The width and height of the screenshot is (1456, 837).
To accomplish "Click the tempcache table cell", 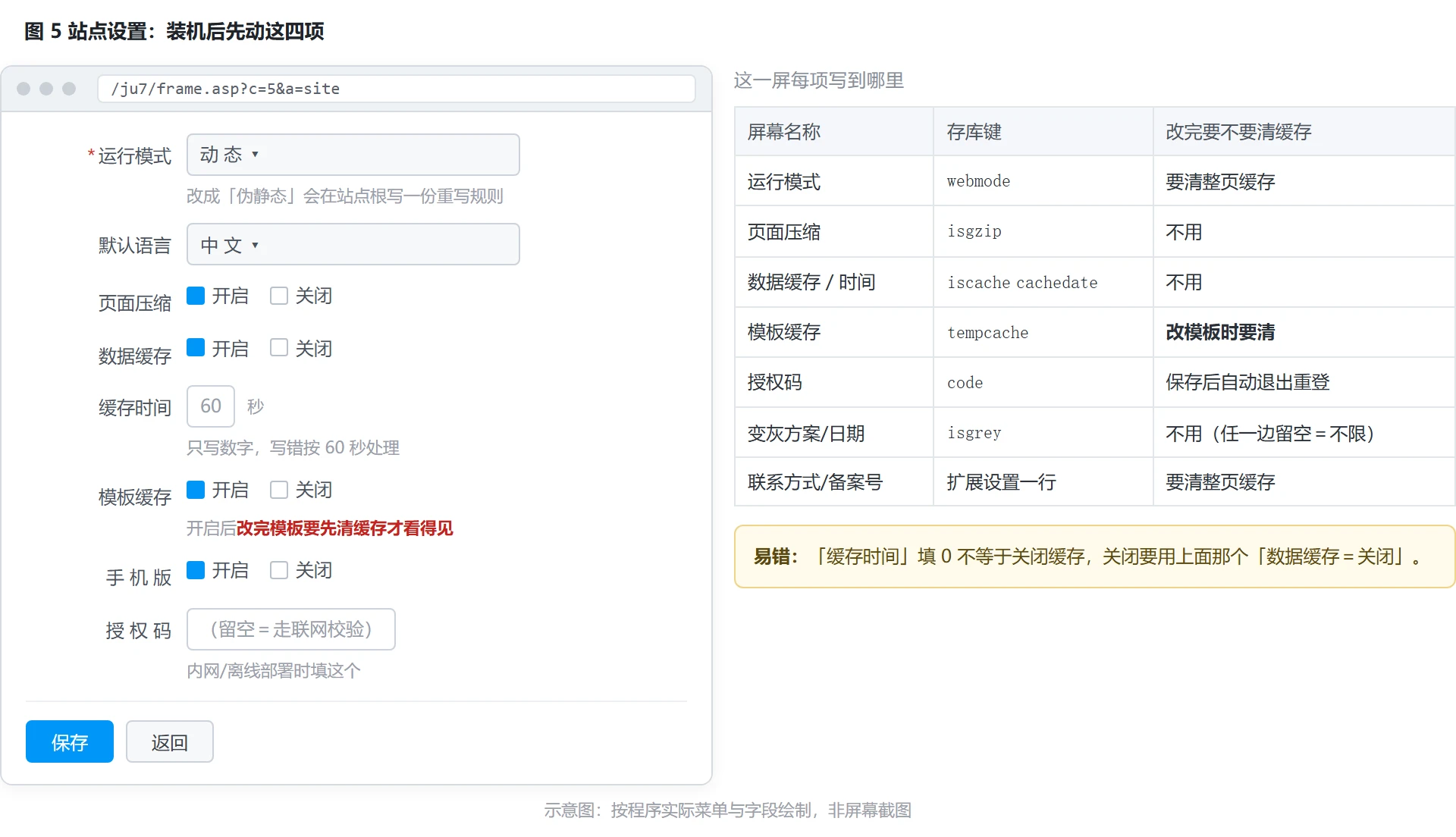I will (x=1043, y=332).
